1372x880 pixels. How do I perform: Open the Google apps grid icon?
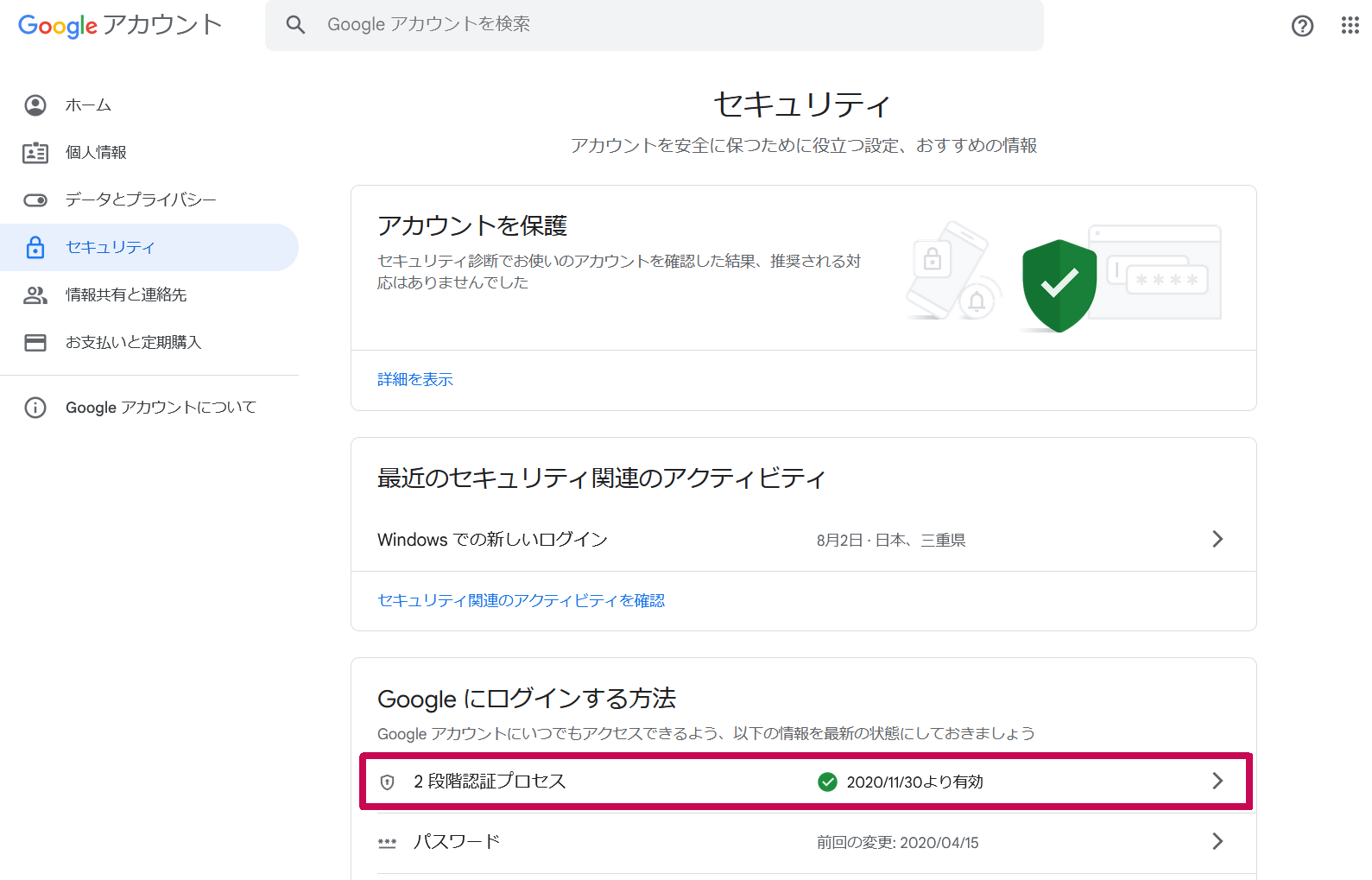1350,25
